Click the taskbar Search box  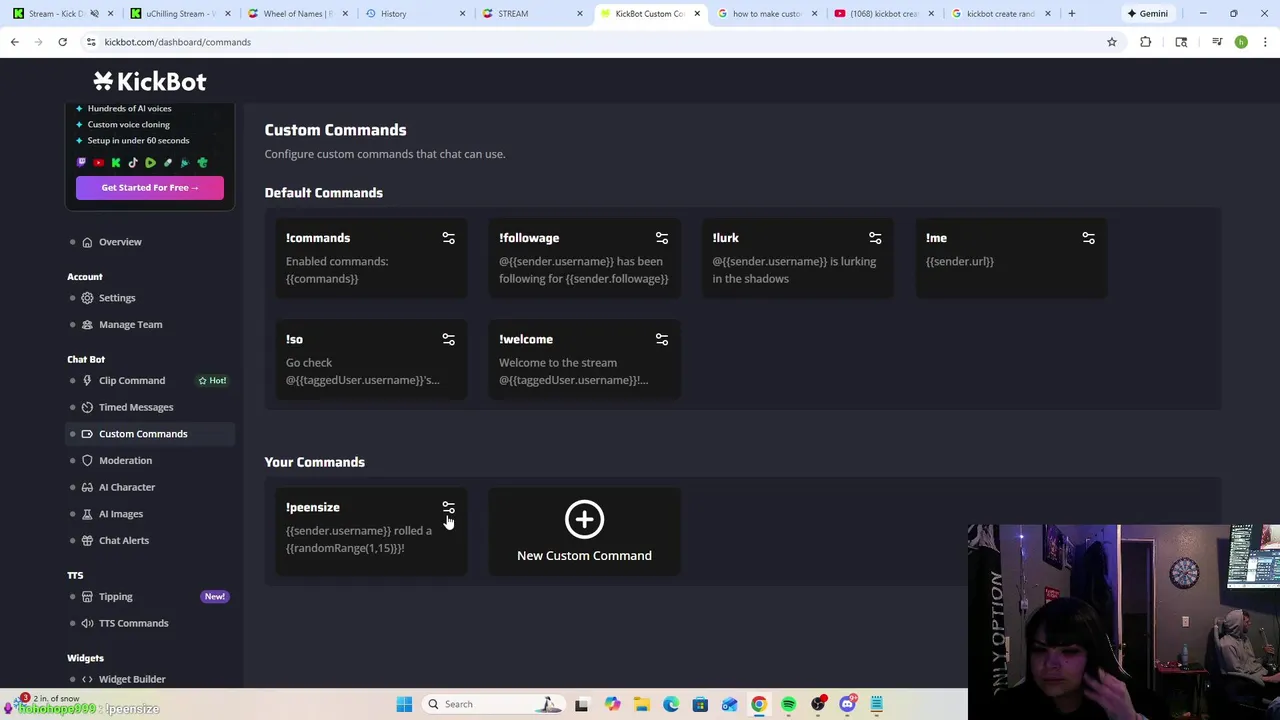[x=492, y=704]
